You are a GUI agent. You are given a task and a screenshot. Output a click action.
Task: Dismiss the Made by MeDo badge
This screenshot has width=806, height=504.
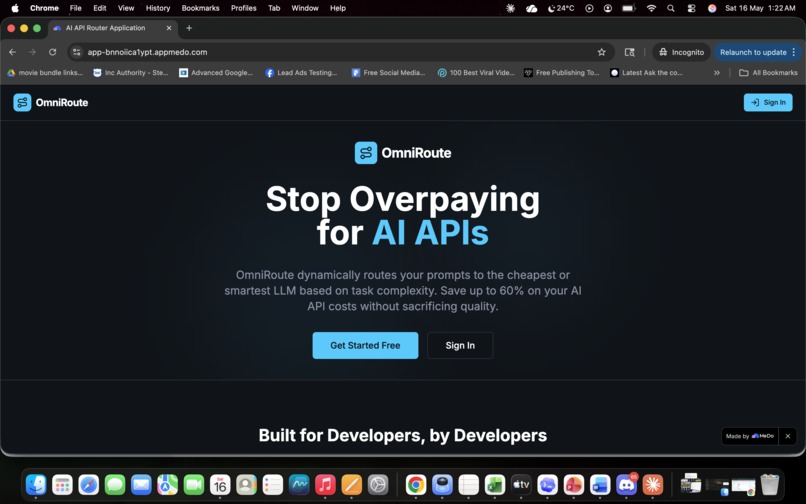tap(787, 436)
